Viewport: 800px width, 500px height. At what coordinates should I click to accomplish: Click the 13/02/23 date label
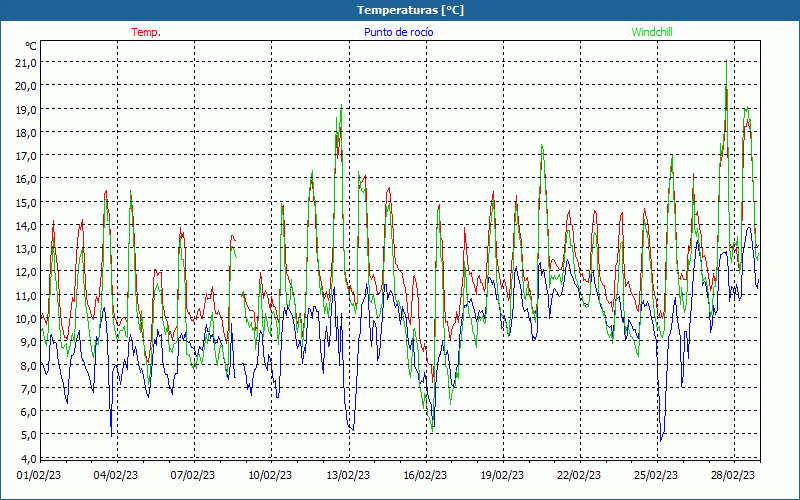pyautogui.click(x=348, y=476)
